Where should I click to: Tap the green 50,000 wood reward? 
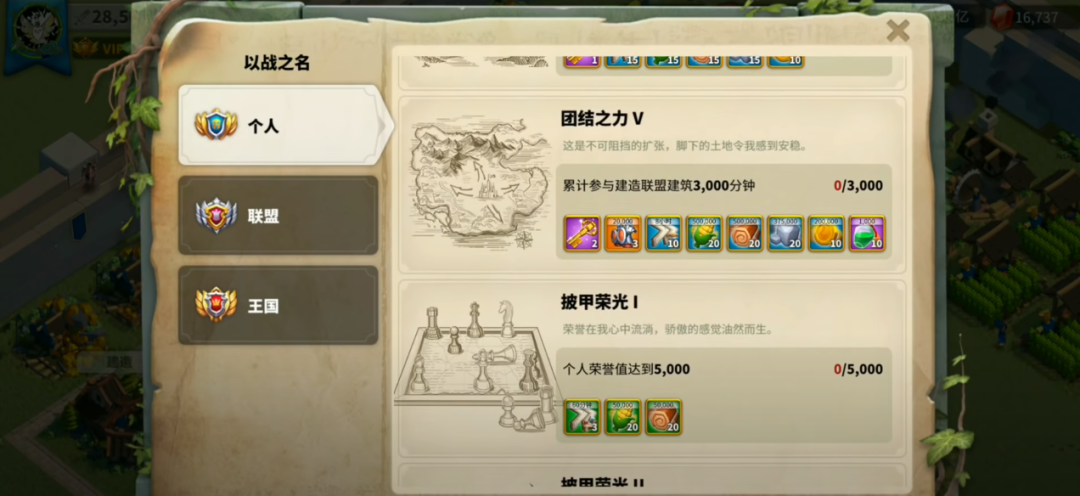pyautogui.click(x=663, y=417)
